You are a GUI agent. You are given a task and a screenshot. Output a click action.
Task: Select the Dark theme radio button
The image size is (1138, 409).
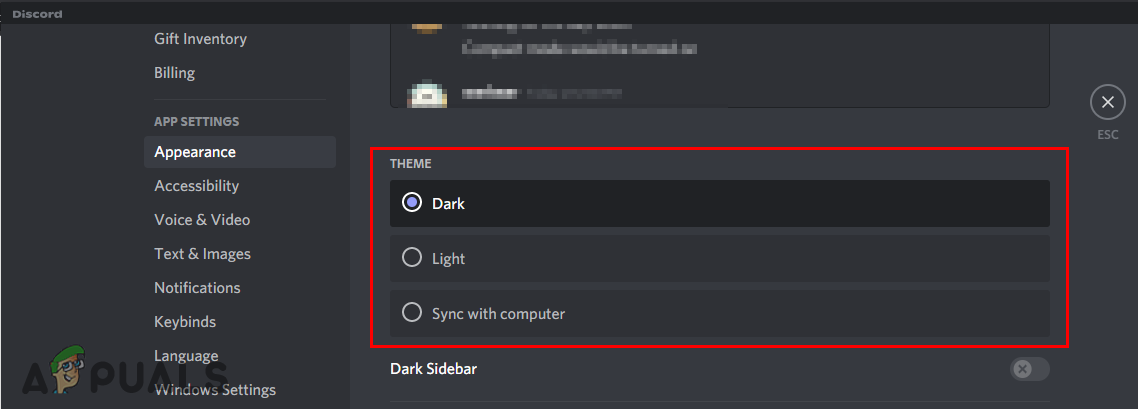411,203
